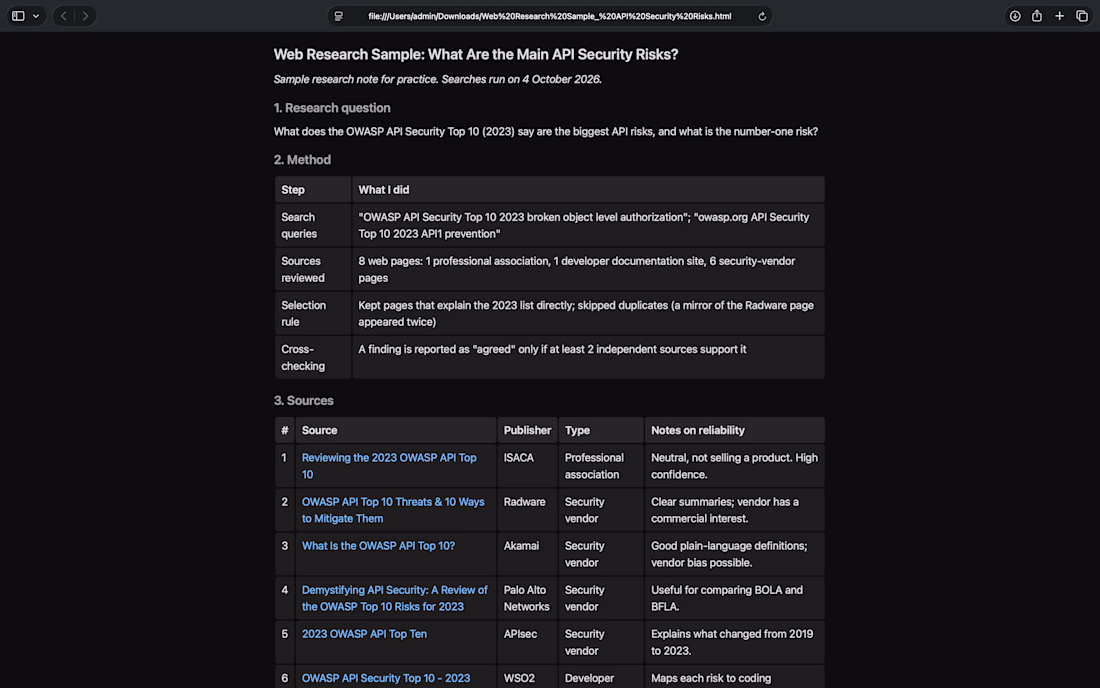The width and height of the screenshot is (1100, 688).
Task: Click the "Selection rule" cell
Action: (x=313, y=313)
